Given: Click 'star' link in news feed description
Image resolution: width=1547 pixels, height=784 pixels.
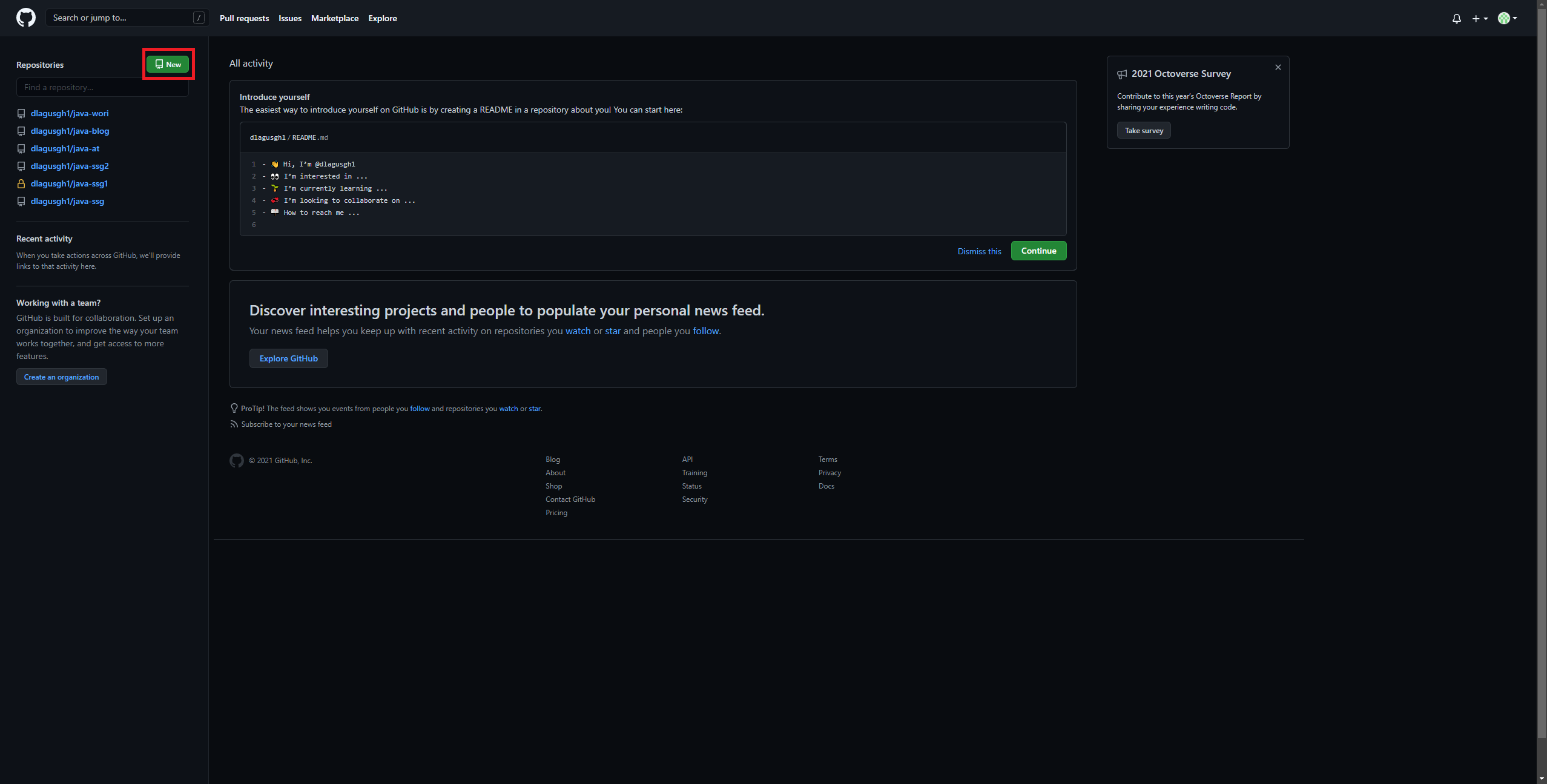Looking at the screenshot, I should pyautogui.click(x=613, y=331).
